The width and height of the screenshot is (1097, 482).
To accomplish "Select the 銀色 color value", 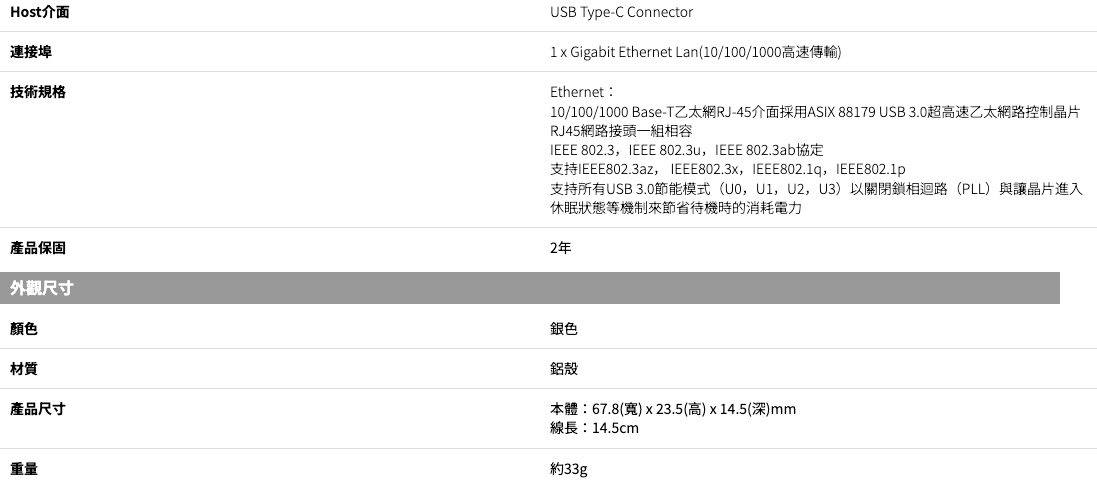I will 564,328.
